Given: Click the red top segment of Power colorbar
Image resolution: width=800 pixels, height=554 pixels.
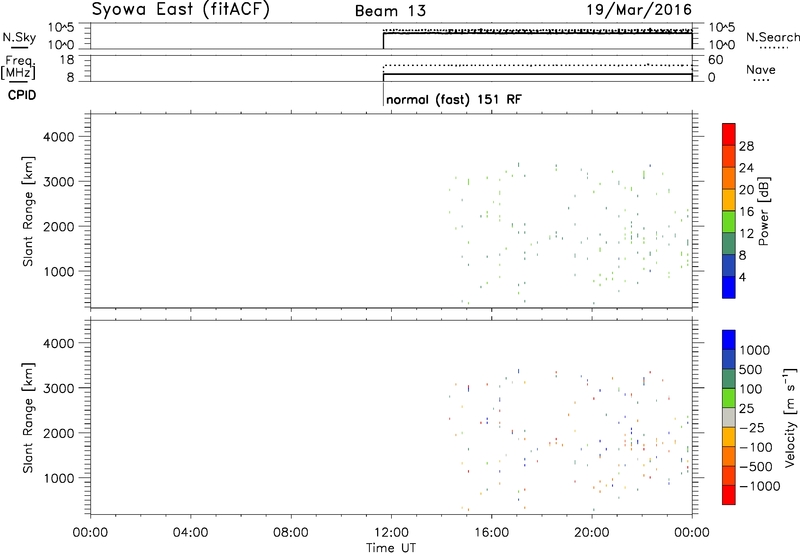Looking at the screenshot, I should coord(729,134).
